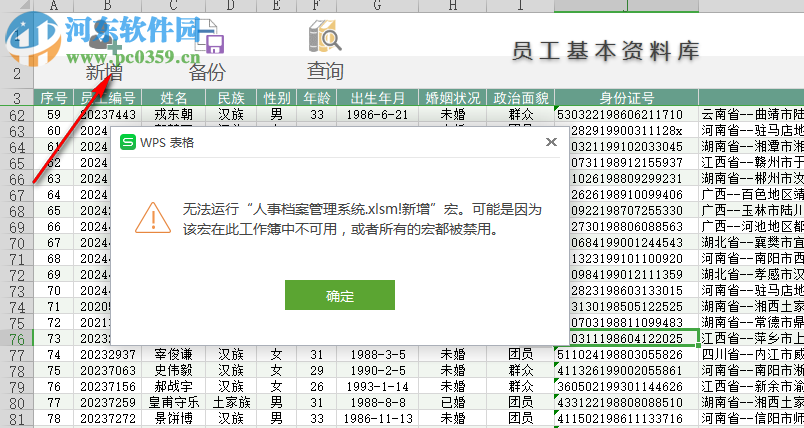Viewport: 804px width, 428px height.
Task: Click the cell with name 景饼博
Action: [174, 418]
